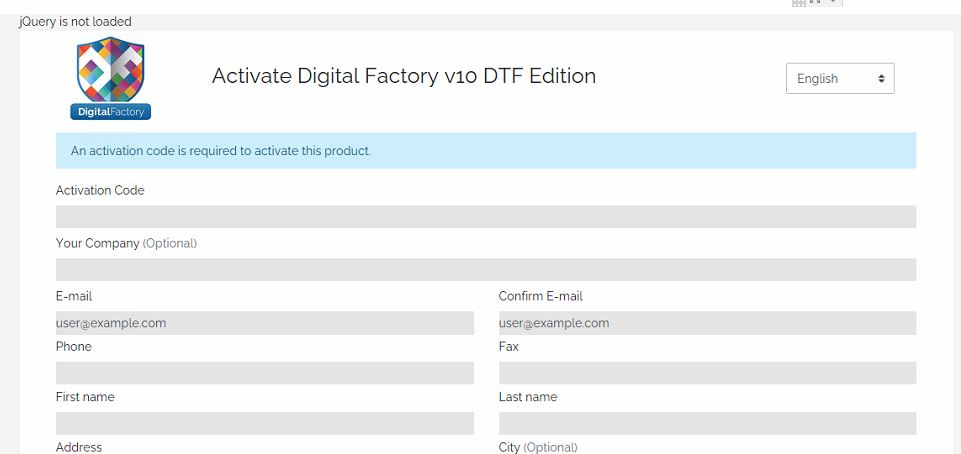Focus the Activation Code input field

click(486, 217)
